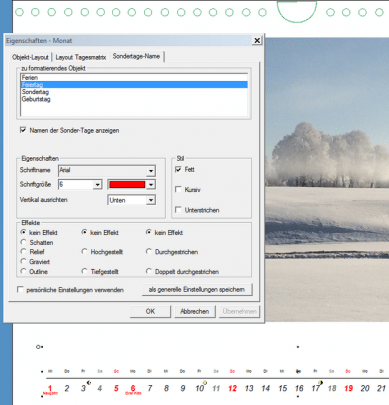
Task: Select Geburtstag in the object list
Action: [x=134, y=99]
